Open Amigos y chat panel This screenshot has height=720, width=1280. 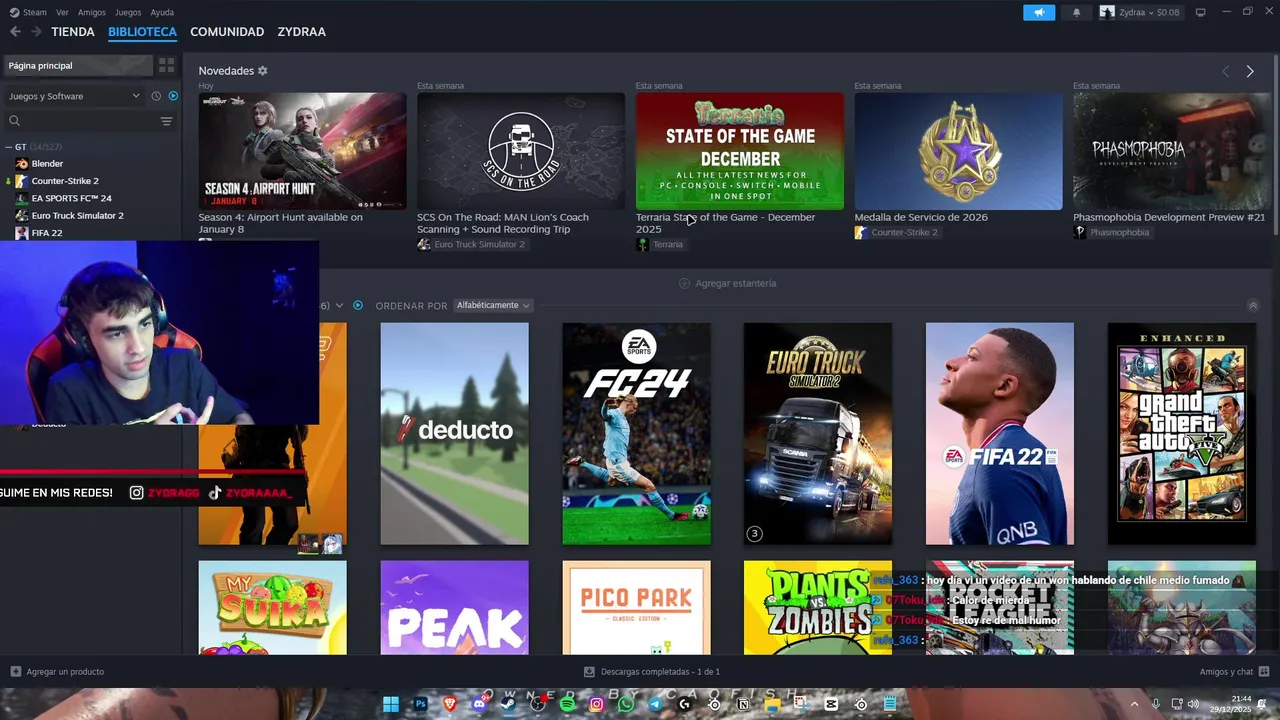[1234, 672]
